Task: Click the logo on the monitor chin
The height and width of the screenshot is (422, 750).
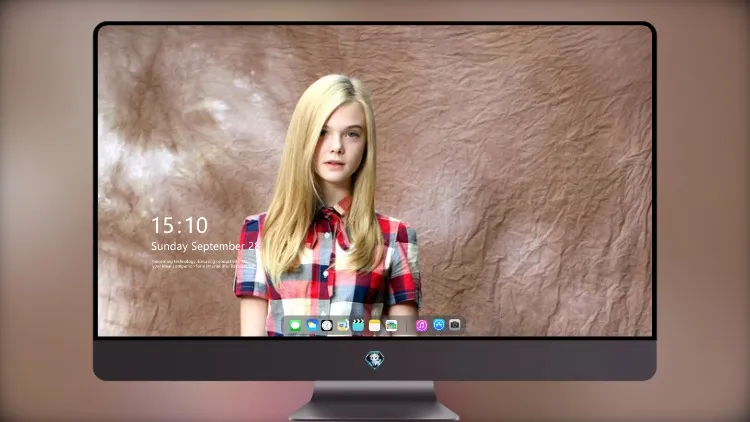Action: (375, 359)
